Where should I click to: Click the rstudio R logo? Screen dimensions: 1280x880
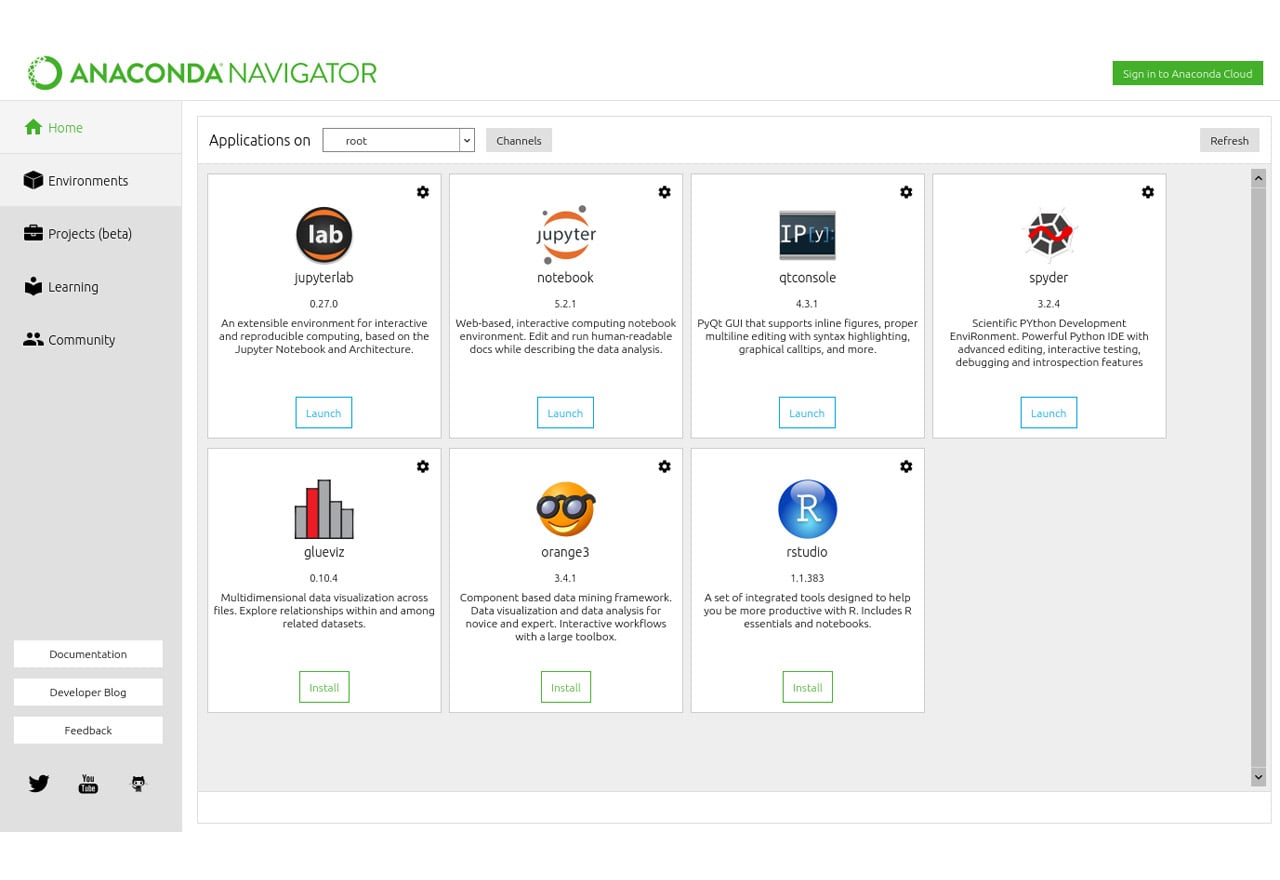coord(807,509)
